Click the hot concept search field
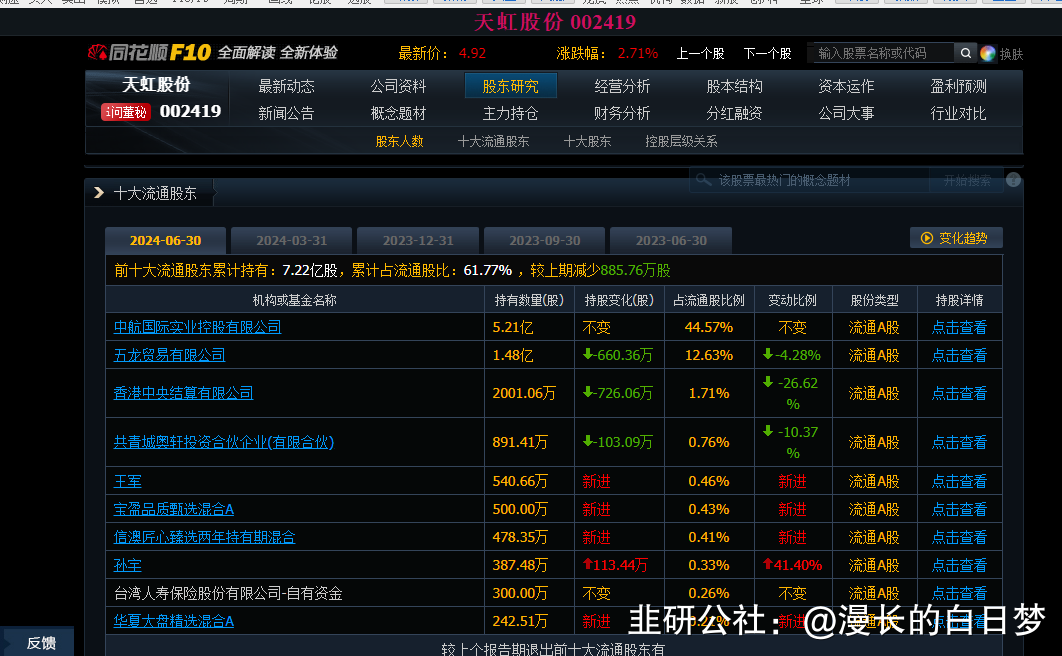The image size is (1062, 656). pos(813,180)
